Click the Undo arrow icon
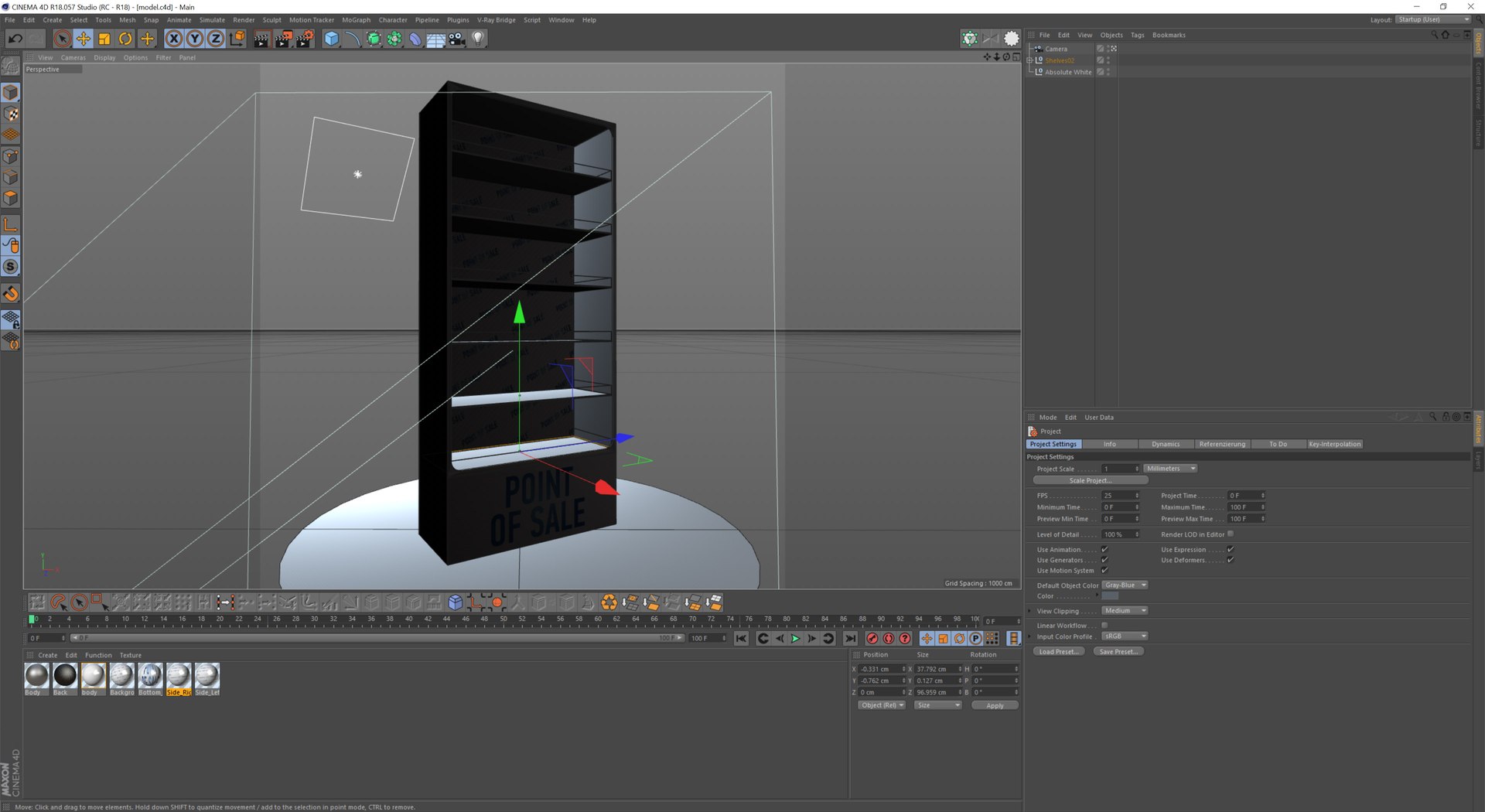Screen dimensions: 1485x812 coord(15,39)
